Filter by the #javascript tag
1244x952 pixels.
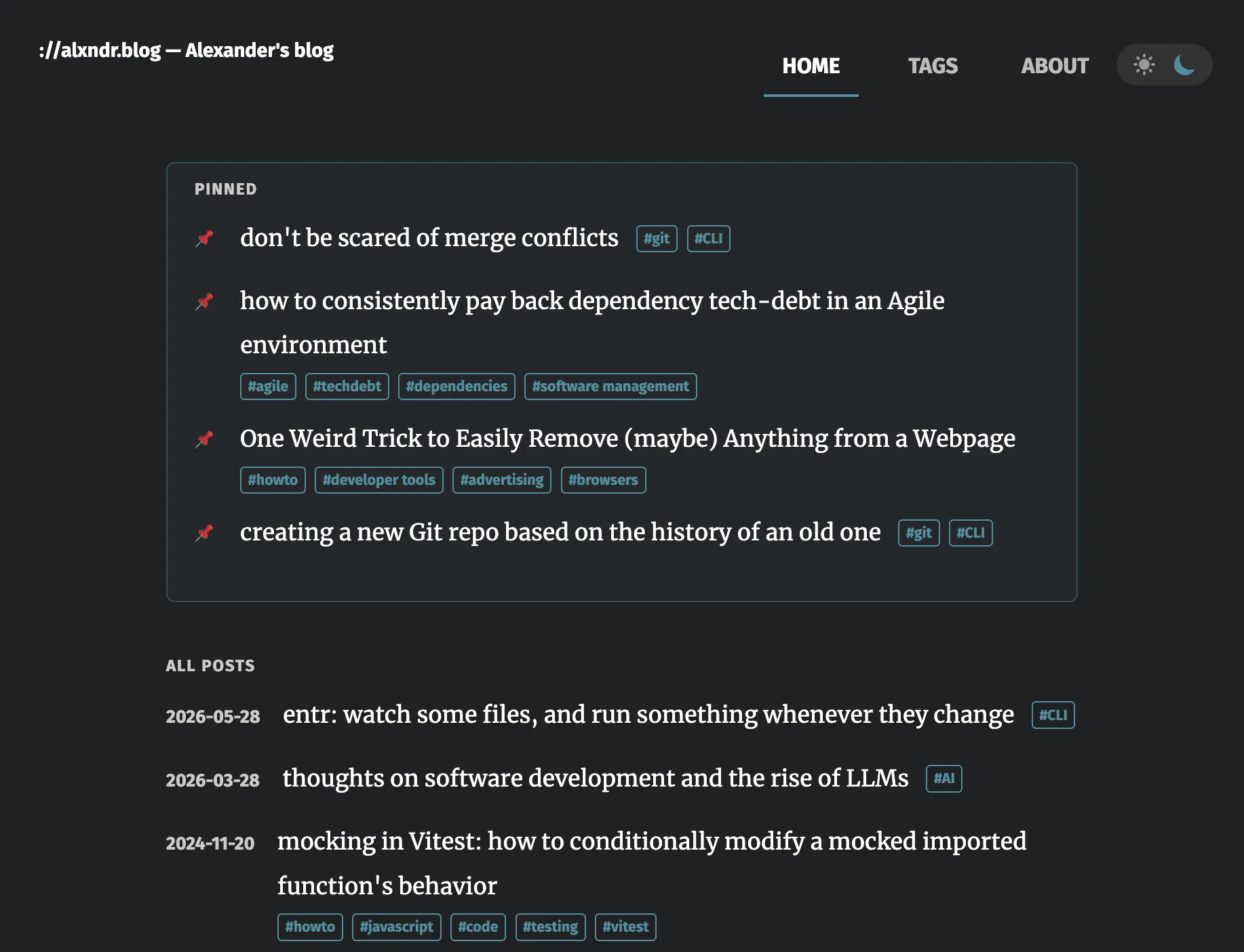[x=396, y=927]
